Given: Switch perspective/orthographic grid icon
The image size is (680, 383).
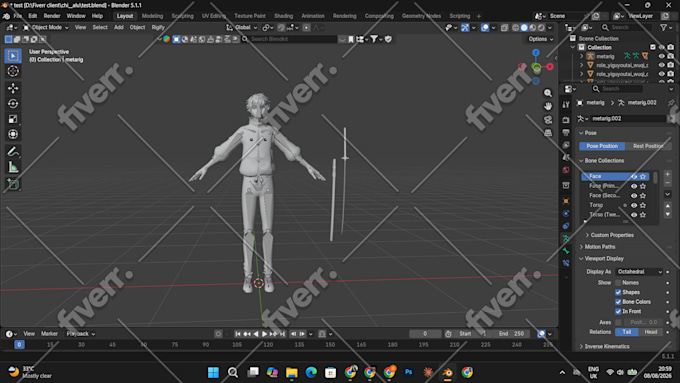Looking at the screenshot, I should point(548,133).
